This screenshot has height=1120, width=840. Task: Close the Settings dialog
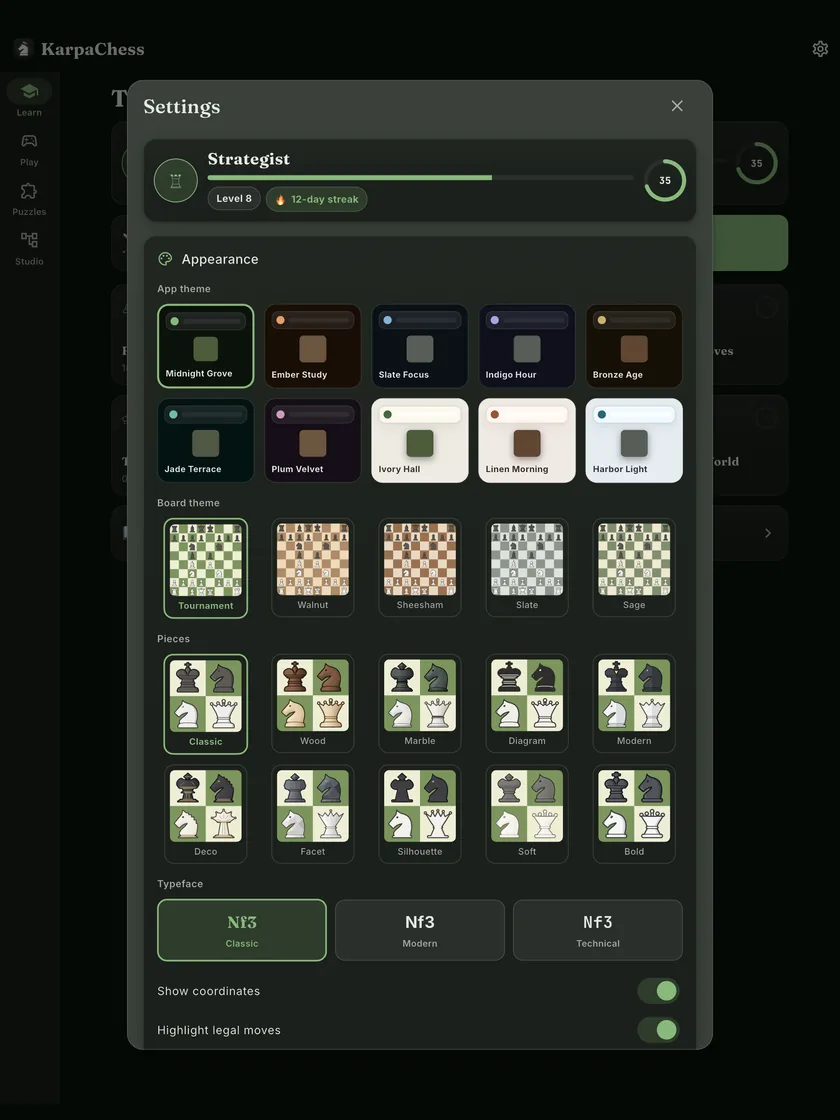click(x=677, y=106)
